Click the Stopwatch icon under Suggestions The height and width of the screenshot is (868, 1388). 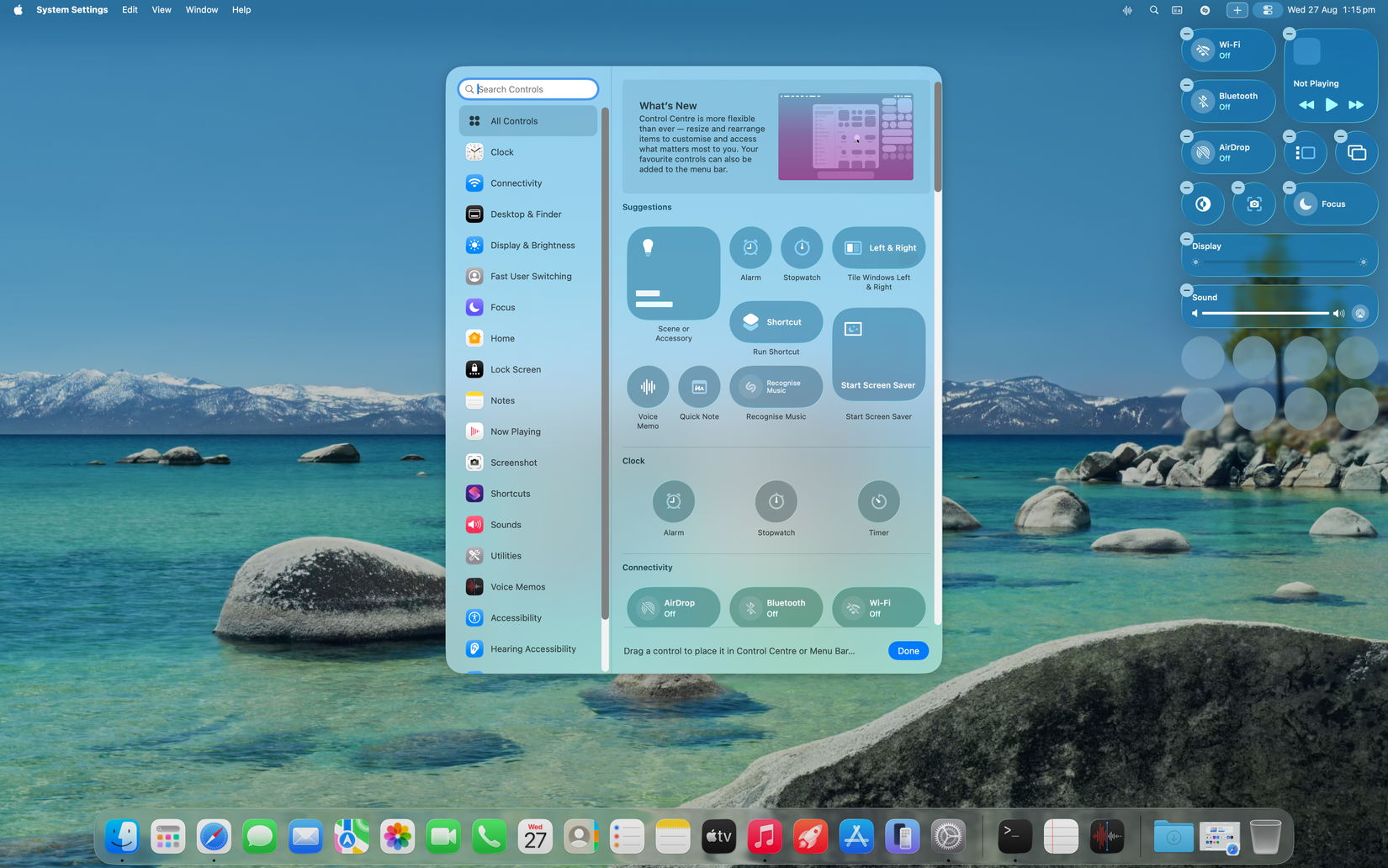[x=802, y=248]
